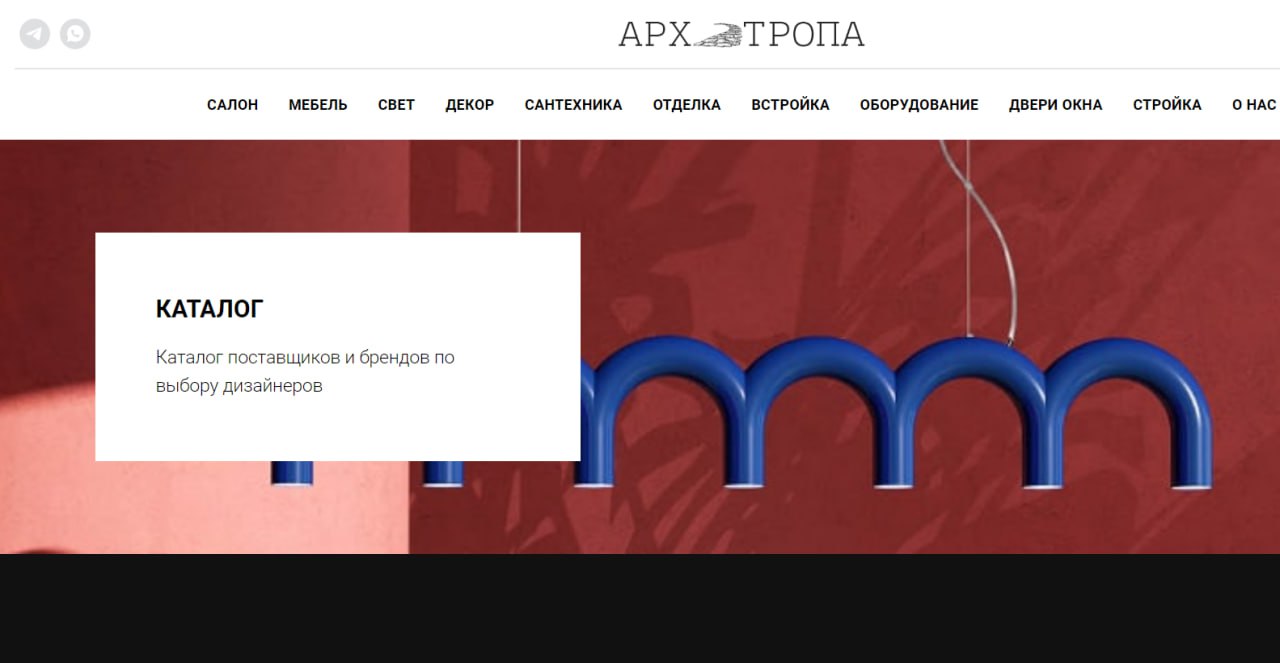Open the САНТЕХНИКА category

click(x=573, y=105)
